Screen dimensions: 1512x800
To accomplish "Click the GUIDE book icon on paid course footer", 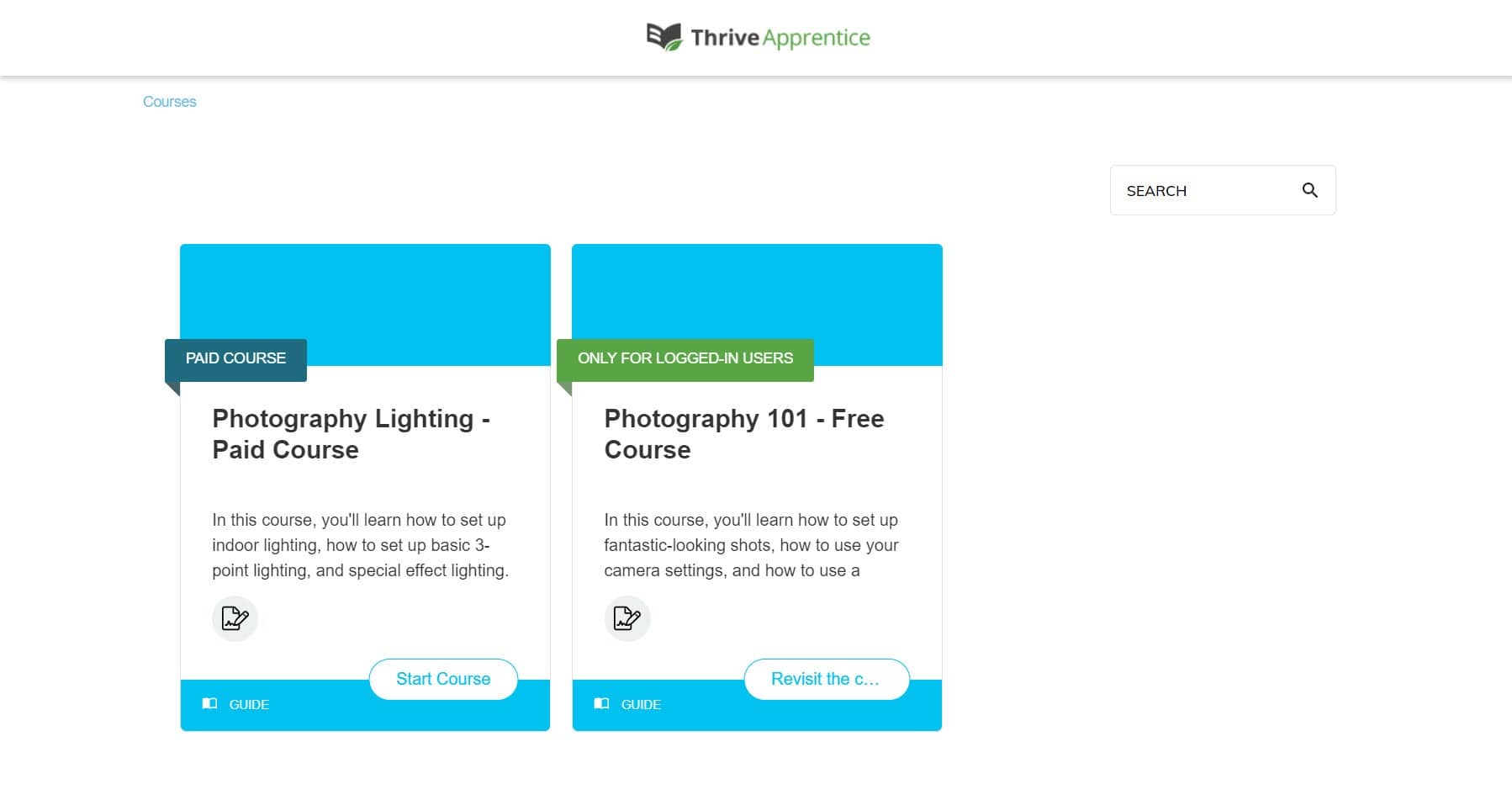I will [x=209, y=704].
